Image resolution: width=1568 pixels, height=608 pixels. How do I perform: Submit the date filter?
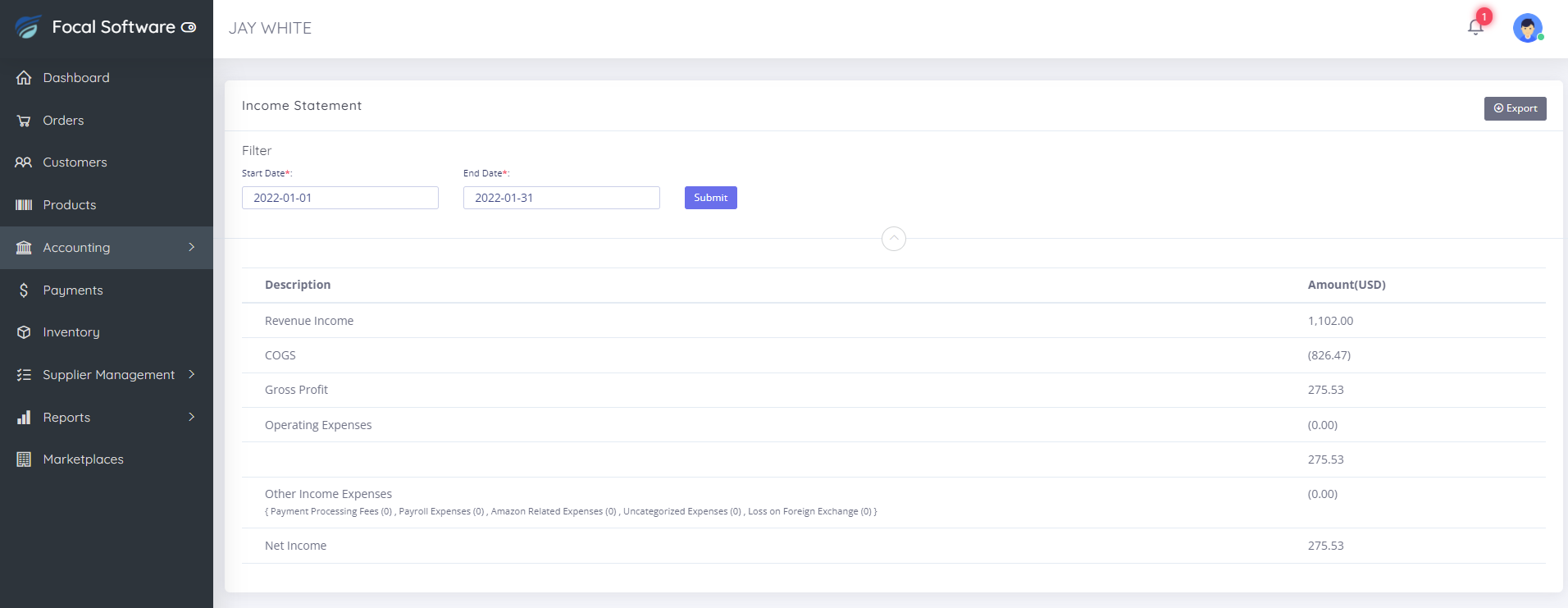point(710,198)
